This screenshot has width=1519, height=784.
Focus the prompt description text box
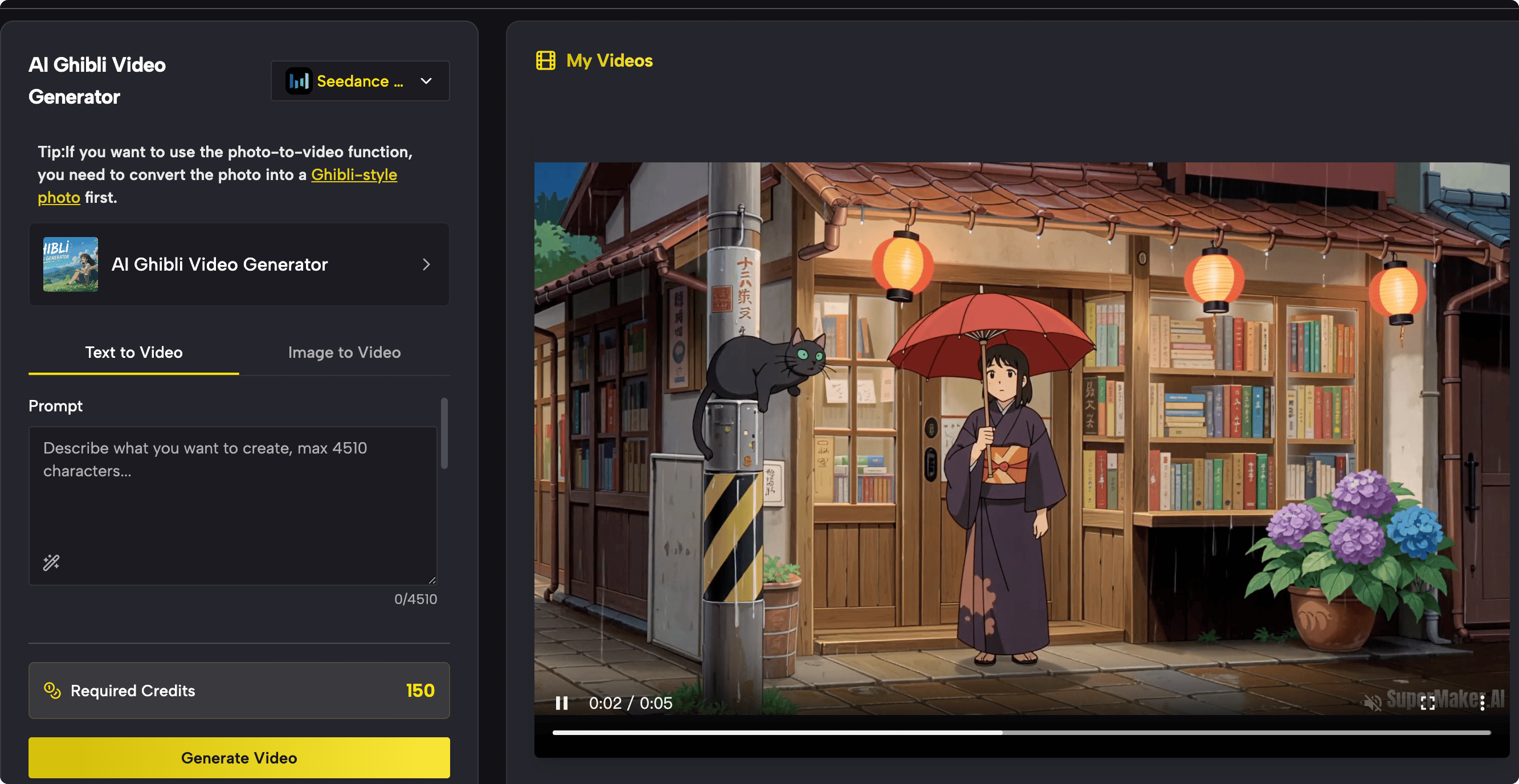click(x=233, y=505)
